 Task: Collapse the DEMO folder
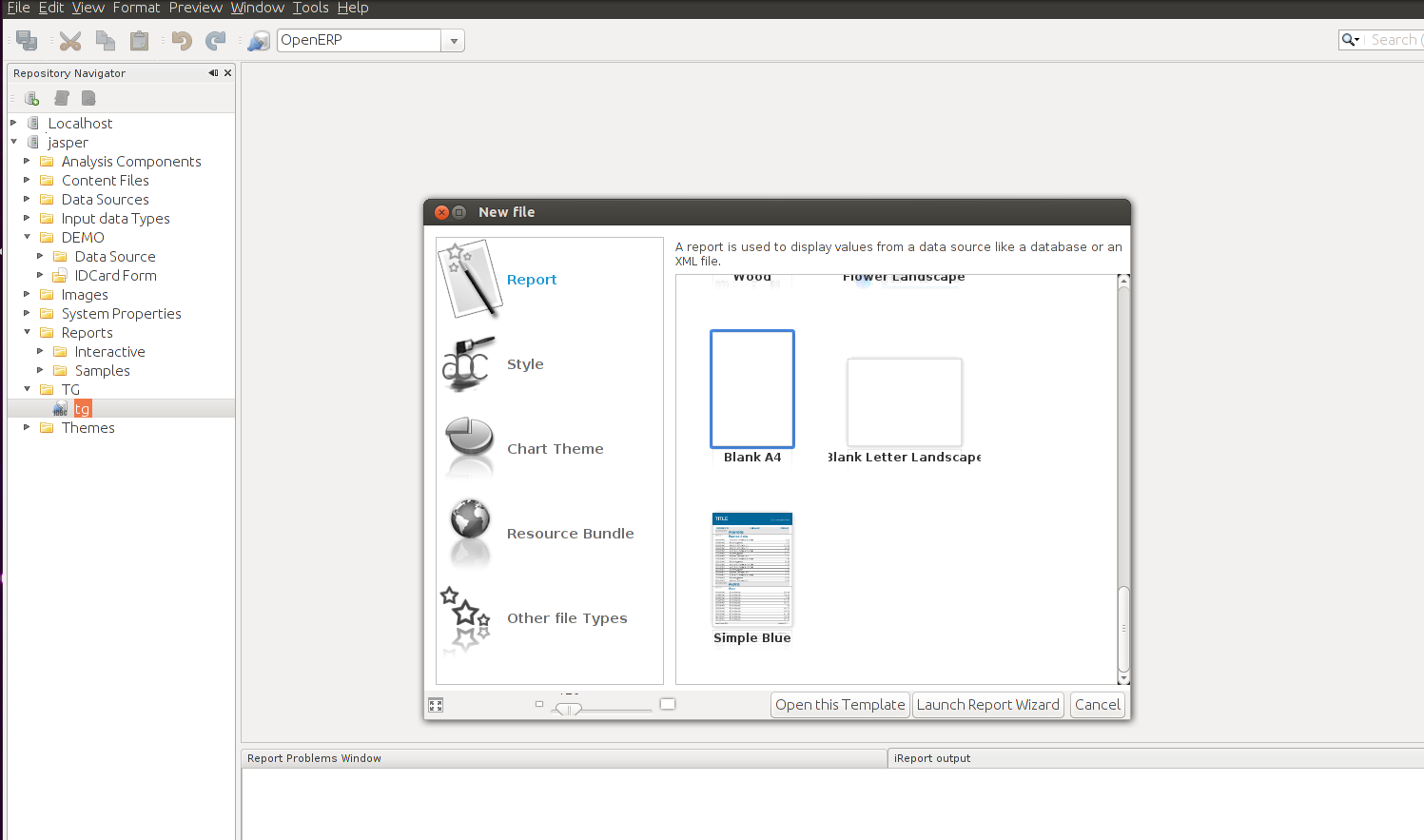click(x=27, y=238)
